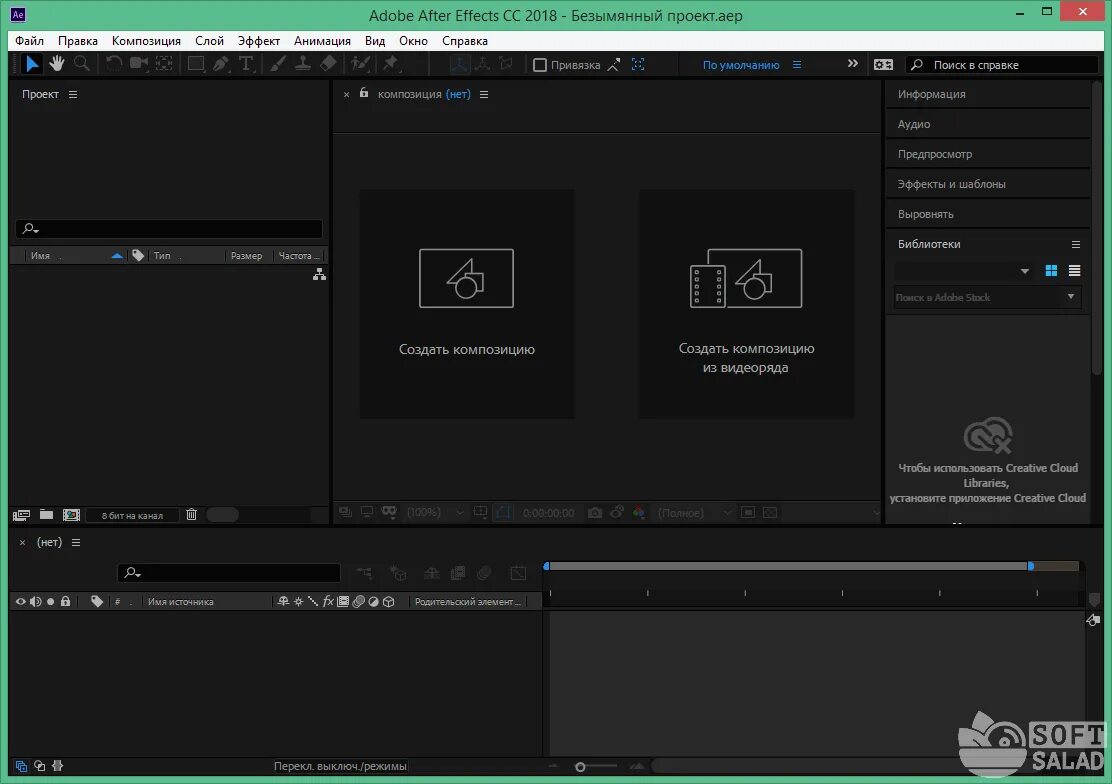This screenshot has width=1112, height=784.
Task: Expand hidden workspaces with double chevron
Action: 852,64
